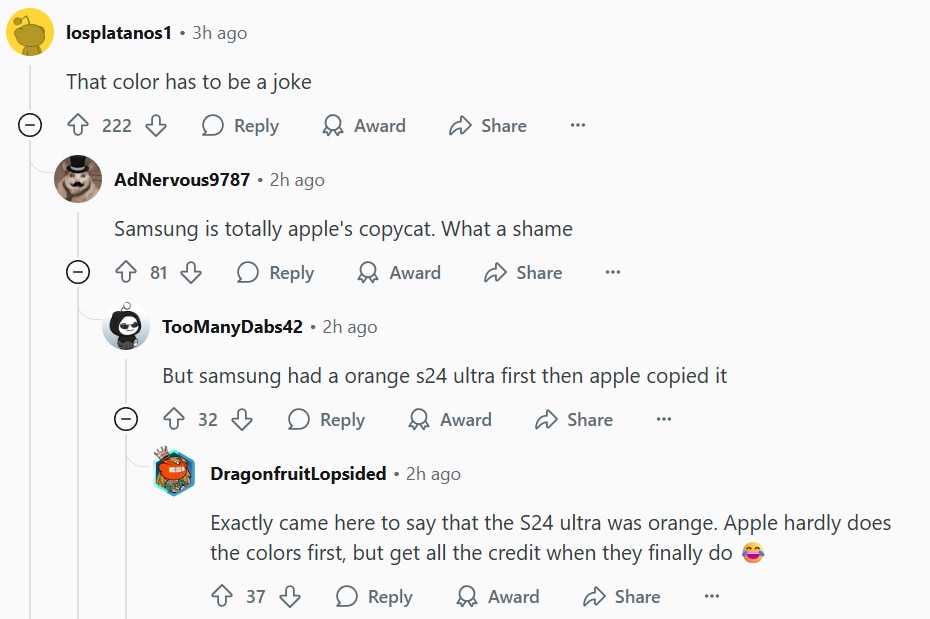Viewport: 930px width, 619px height.
Task: Upvote losplatanos1's comment
Action: pyautogui.click(x=78, y=126)
